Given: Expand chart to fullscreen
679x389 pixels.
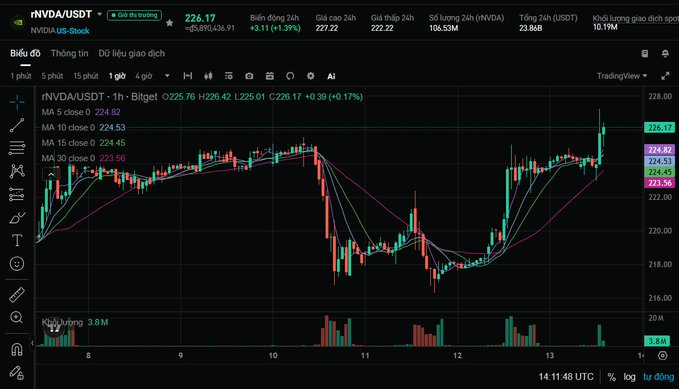Looking at the screenshot, I should click(x=665, y=76).
